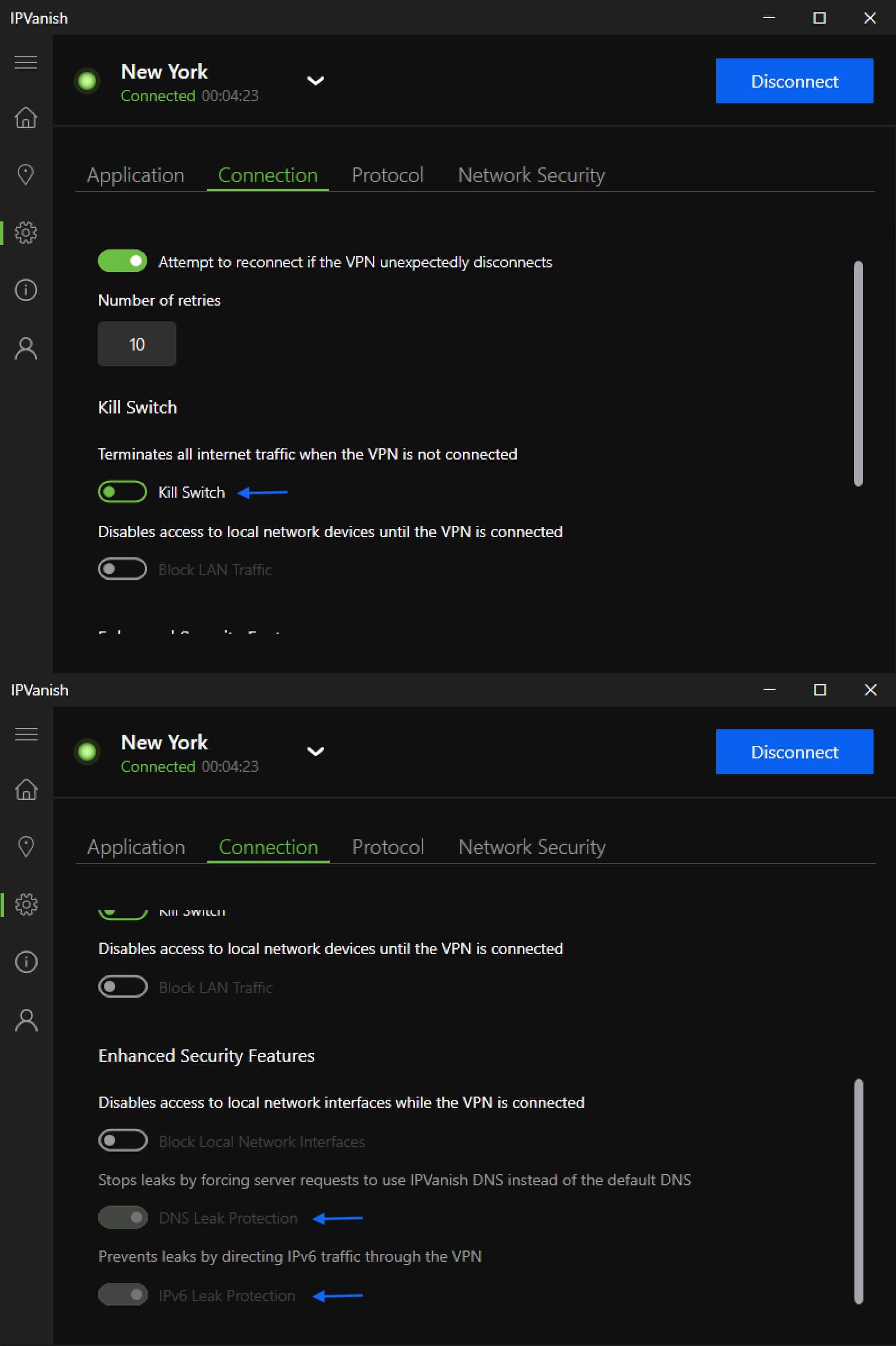Switch to Application tab in the upper window

point(135,175)
